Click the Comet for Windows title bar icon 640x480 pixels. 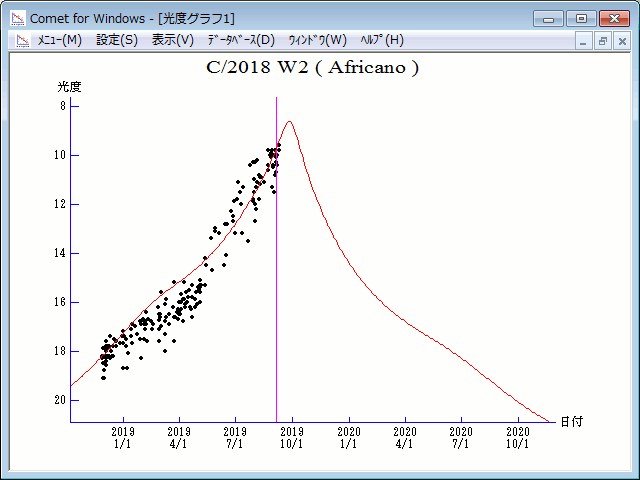tap(17, 18)
